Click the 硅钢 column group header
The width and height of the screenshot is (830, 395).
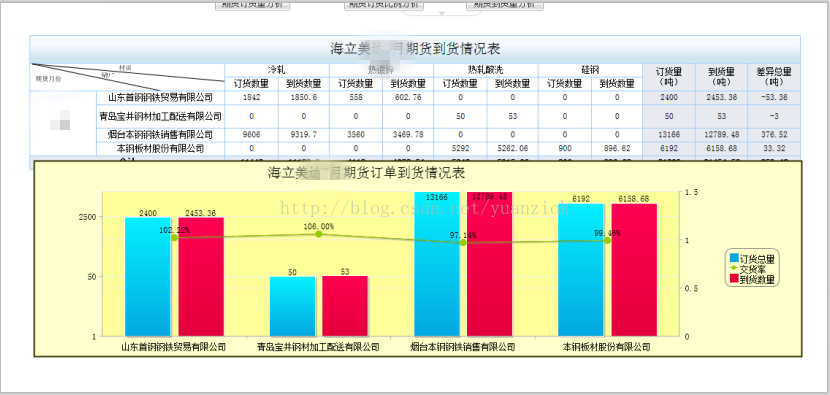590,70
